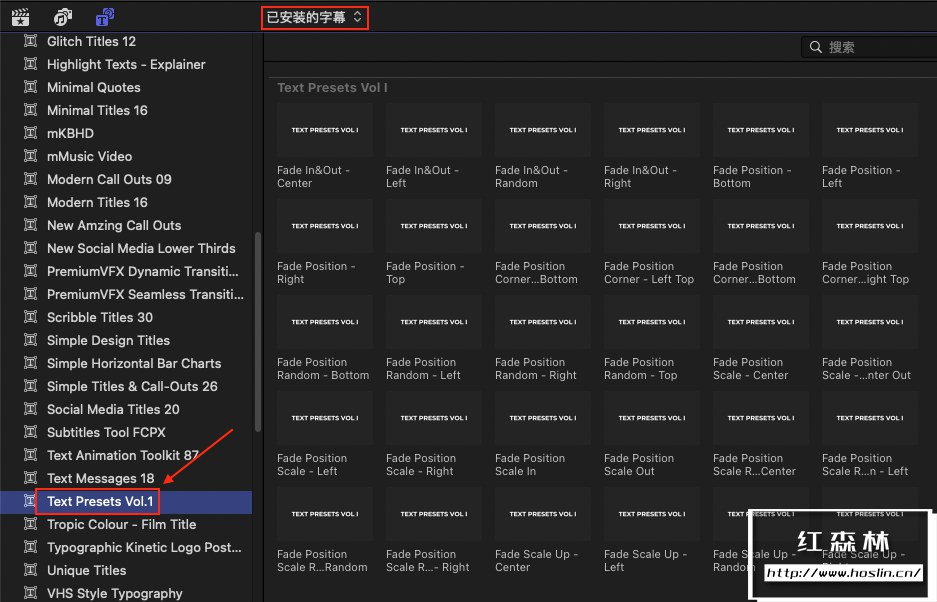The width and height of the screenshot is (937, 602).
Task: Select Fade Position Random - Top thumbnail
Action: click(x=652, y=322)
